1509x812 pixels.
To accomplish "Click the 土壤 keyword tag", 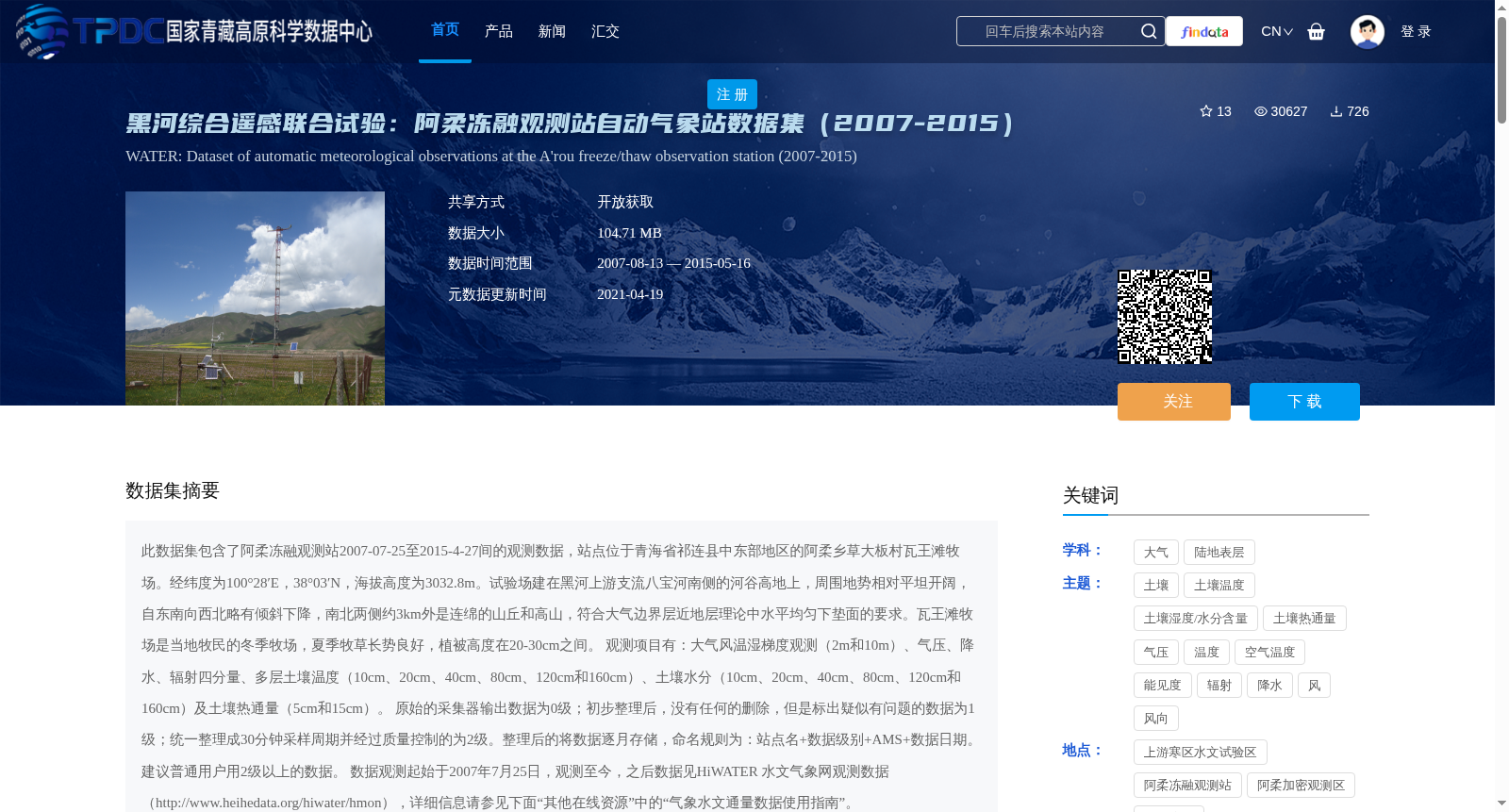I will (1156, 586).
